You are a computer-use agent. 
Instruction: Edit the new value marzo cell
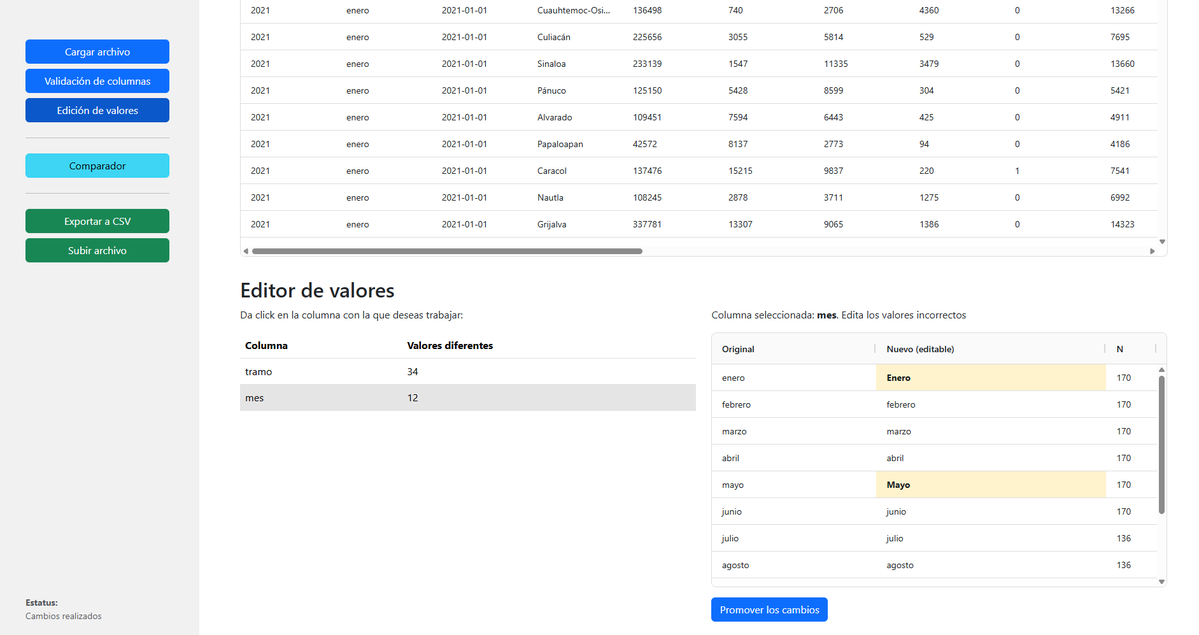tap(990, 431)
